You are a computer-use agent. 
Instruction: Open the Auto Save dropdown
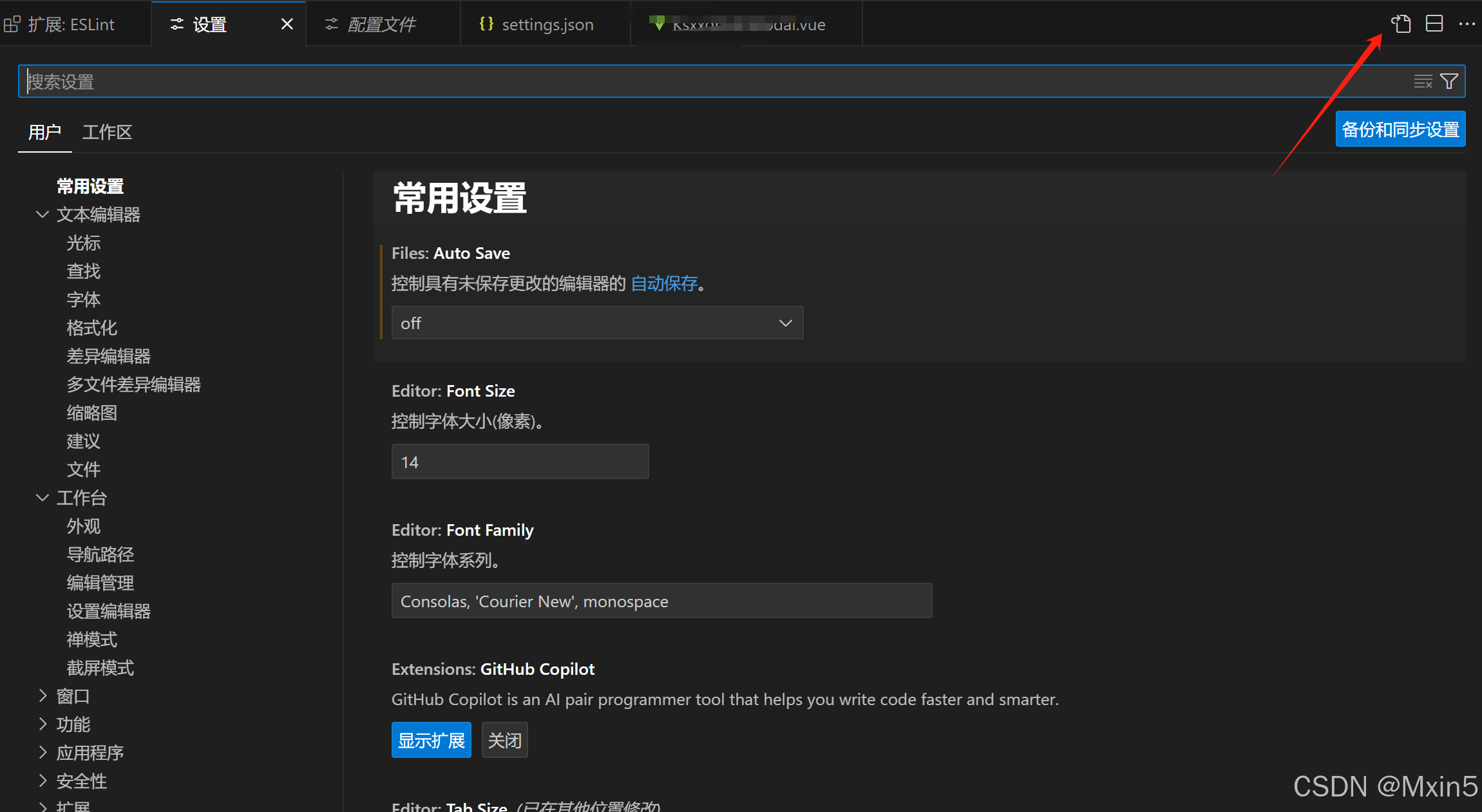tap(597, 323)
